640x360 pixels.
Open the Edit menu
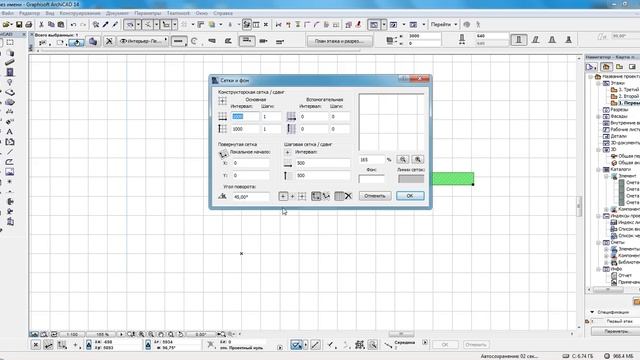point(29,13)
